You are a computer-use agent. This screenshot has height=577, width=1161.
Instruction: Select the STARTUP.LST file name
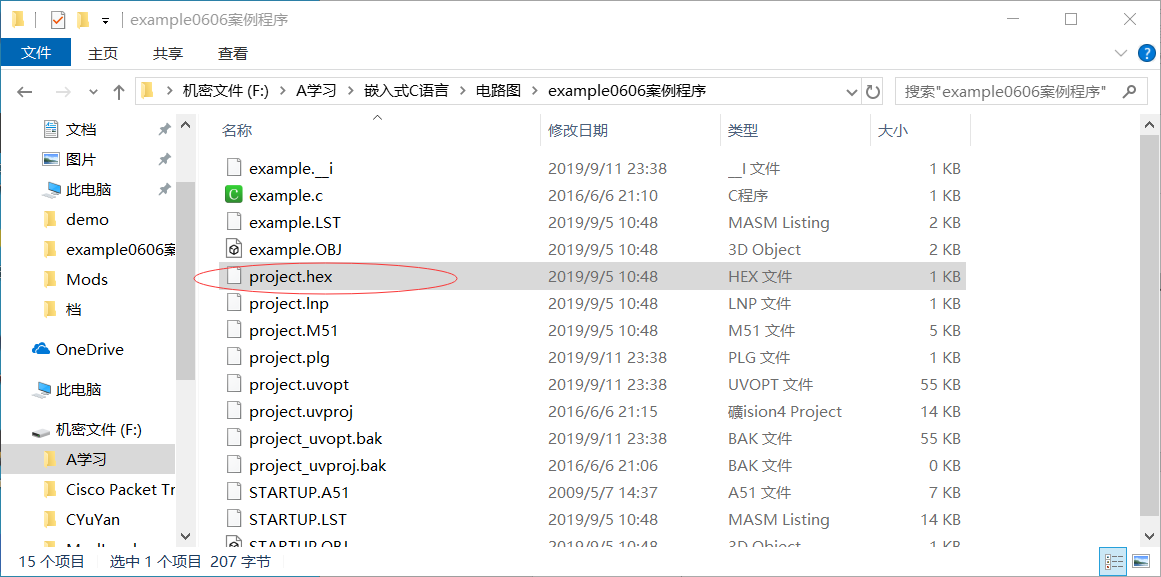[298, 520]
